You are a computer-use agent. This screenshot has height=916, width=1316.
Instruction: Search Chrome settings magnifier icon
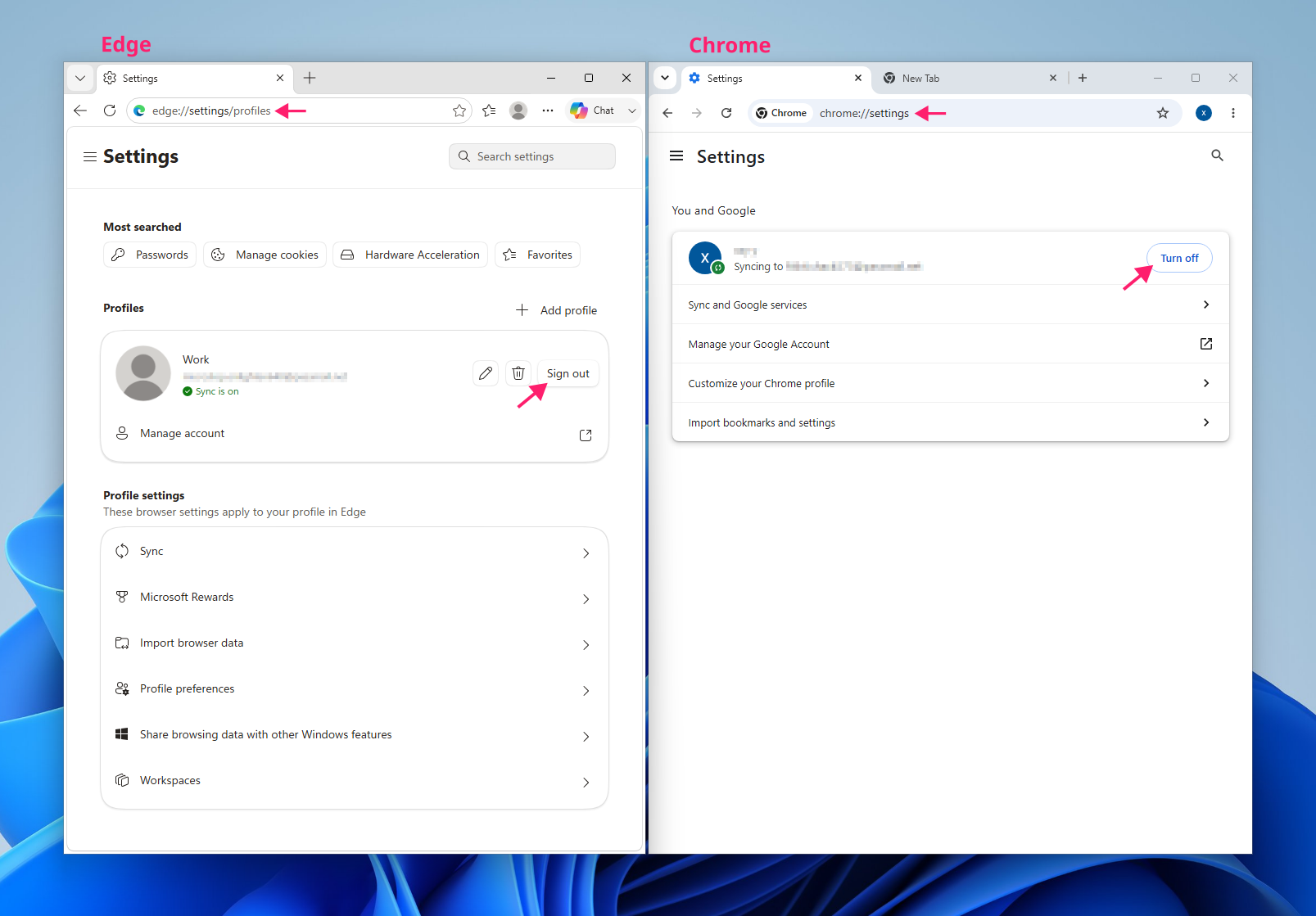coord(1218,156)
